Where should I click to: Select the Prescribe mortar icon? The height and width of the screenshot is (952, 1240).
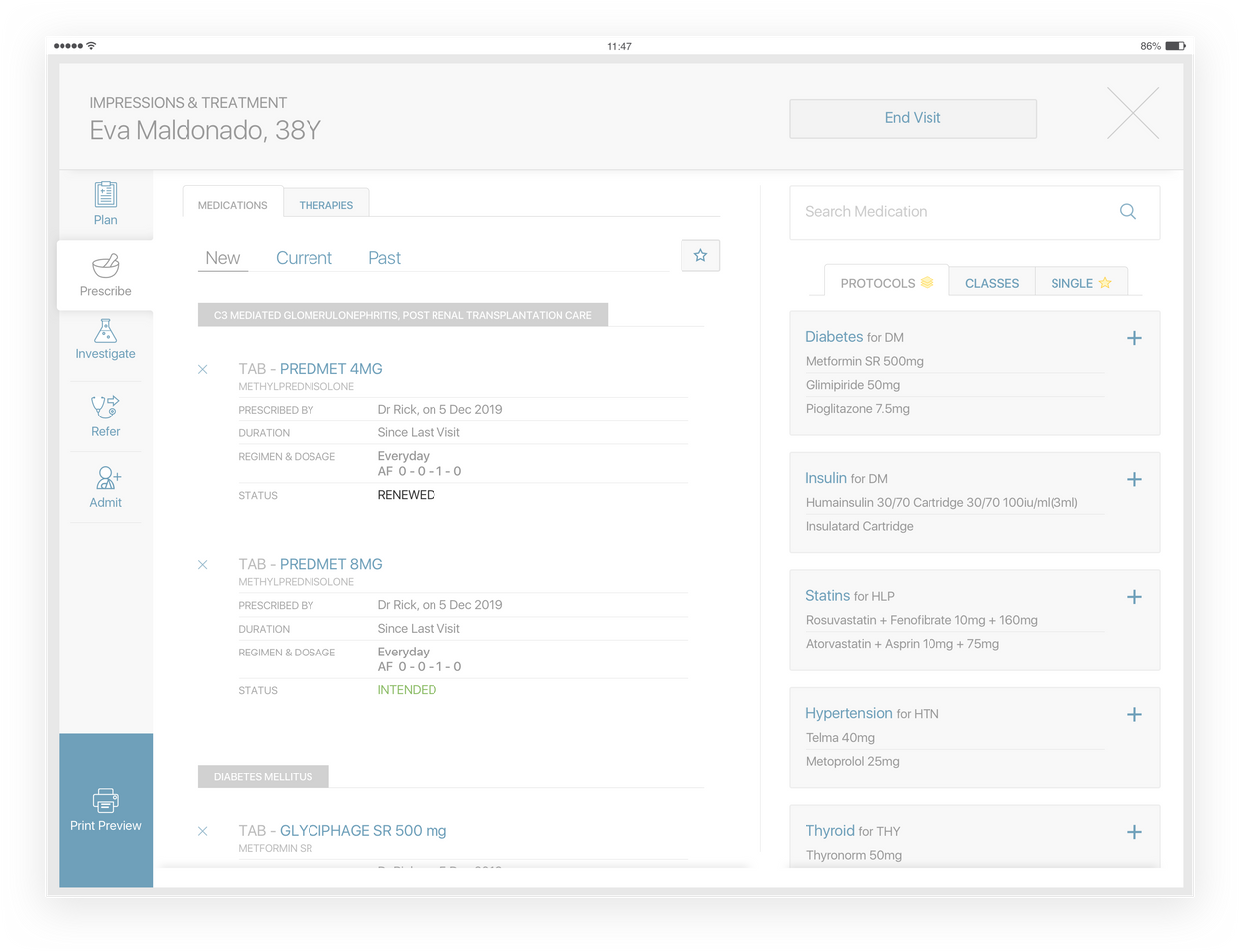coord(105,266)
